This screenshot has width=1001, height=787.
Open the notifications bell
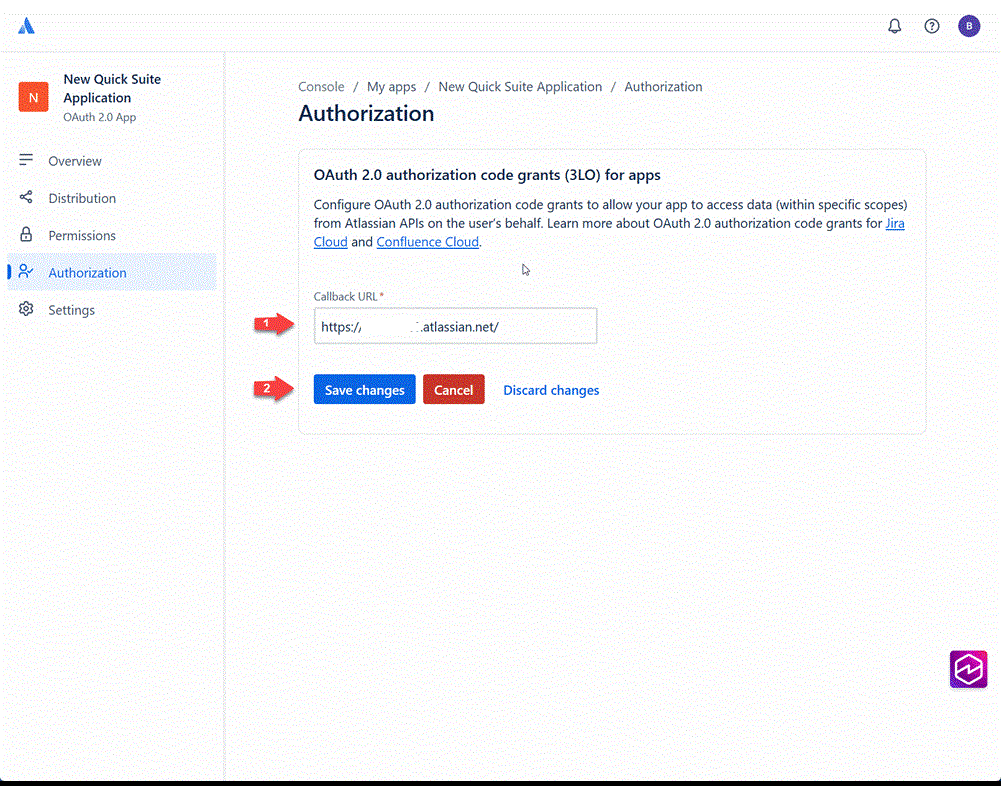click(894, 26)
